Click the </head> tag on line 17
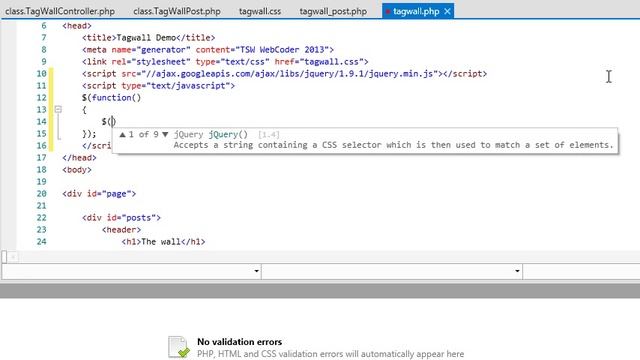640x360 pixels. (x=80, y=158)
